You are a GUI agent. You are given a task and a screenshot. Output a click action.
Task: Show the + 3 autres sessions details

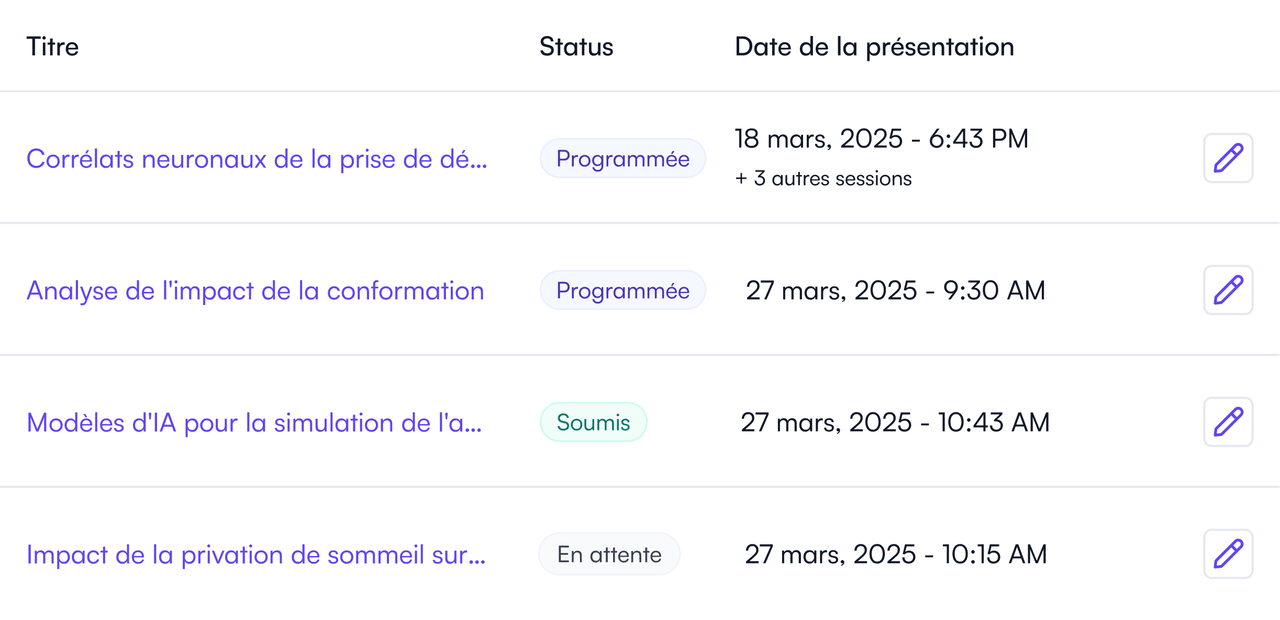point(823,179)
